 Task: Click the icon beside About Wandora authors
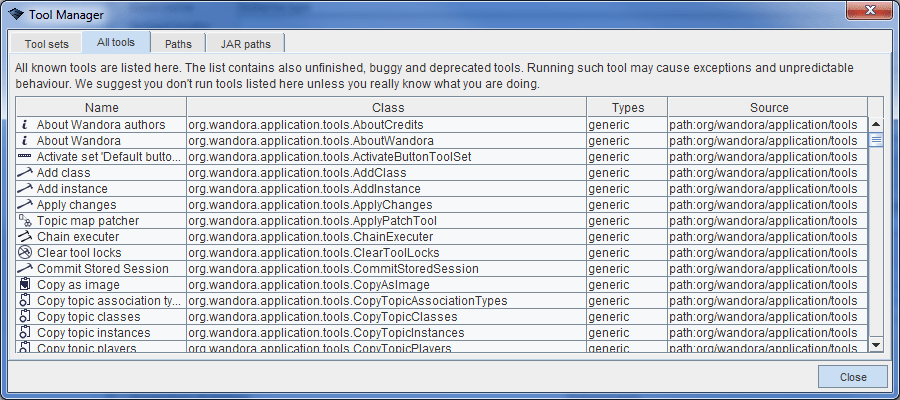[24, 125]
